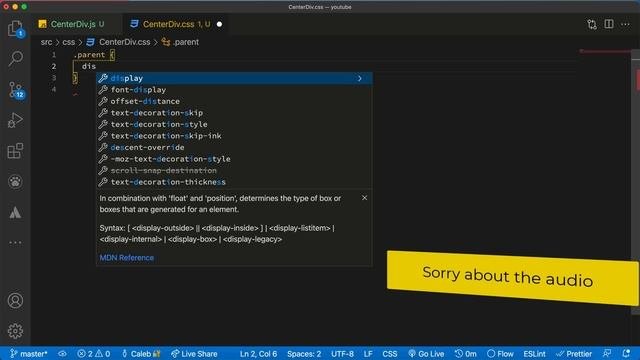Click the paw-print icon in activity bar
The width and height of the screenshot is (640, 360).
pyautogui.click(x=15, y=182)
